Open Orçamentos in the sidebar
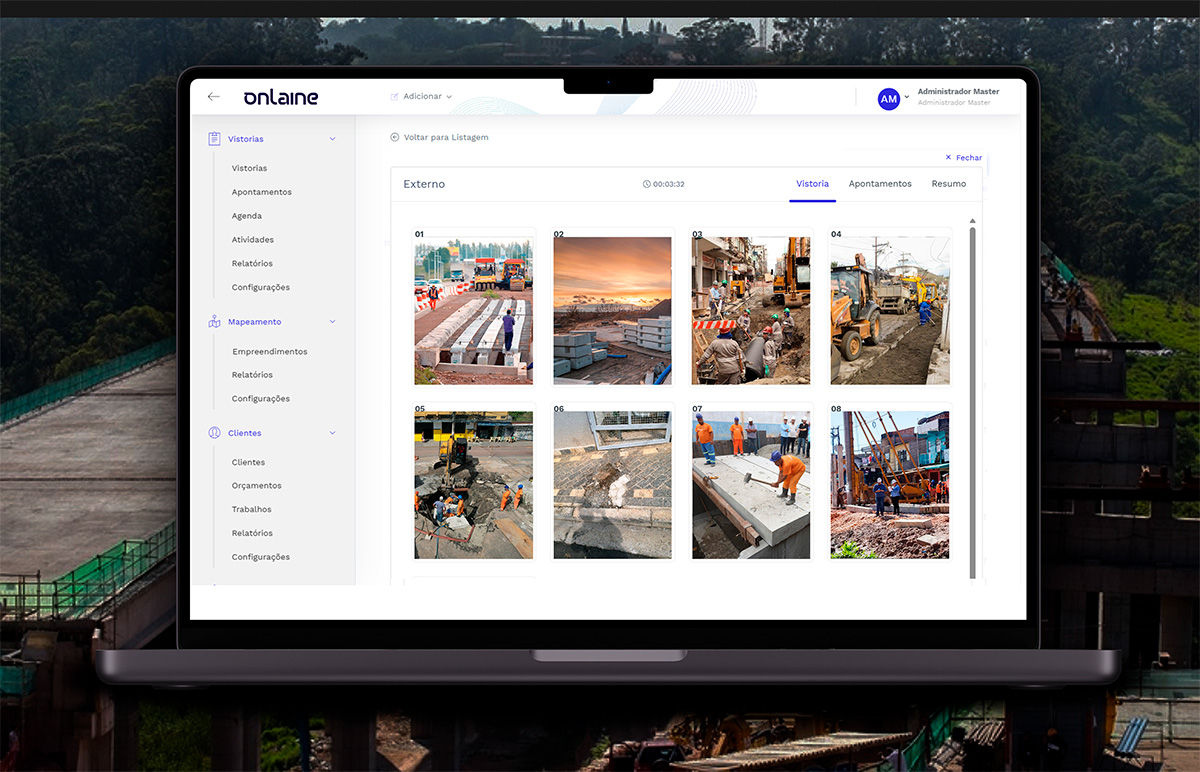The height and width of the screenshot is (772, 1200). pyautogui.click(x=256, y=486)
